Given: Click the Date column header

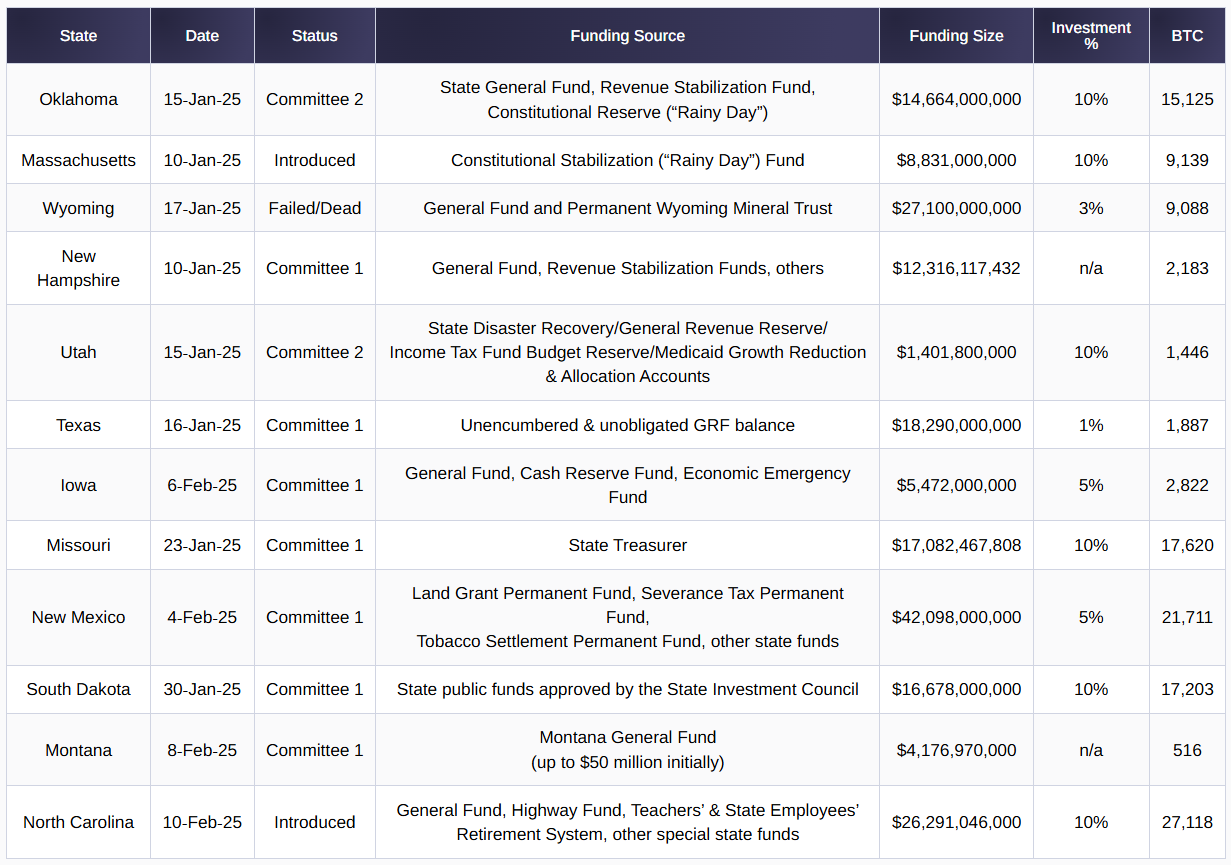Looking at the screenshot, I should point(202,36).
